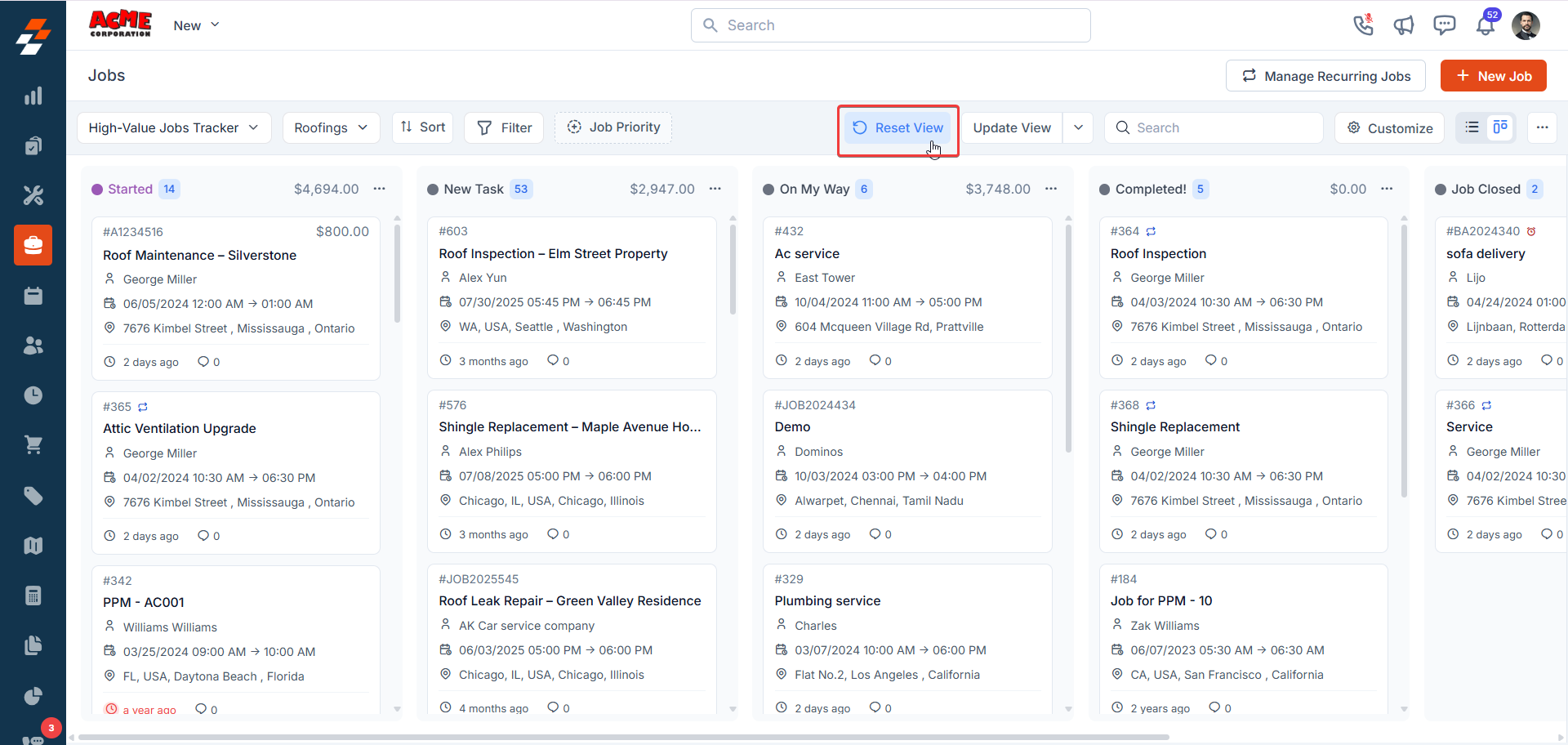
Task: Click the Reset View button
Action: point(898,127)
